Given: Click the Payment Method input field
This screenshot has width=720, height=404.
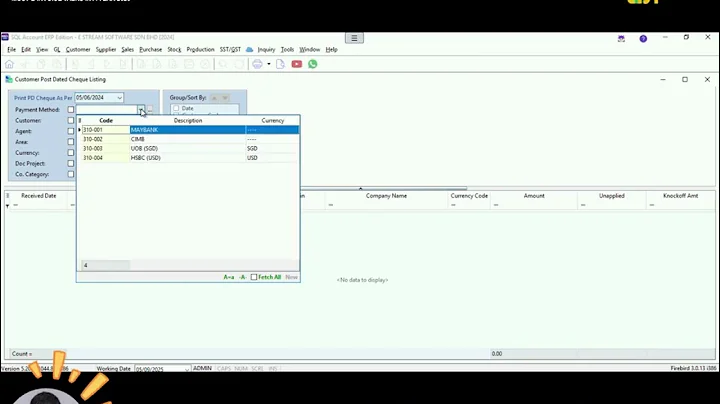Looking at the screenshot, I should pyautogui.click(x=107, y=110).
